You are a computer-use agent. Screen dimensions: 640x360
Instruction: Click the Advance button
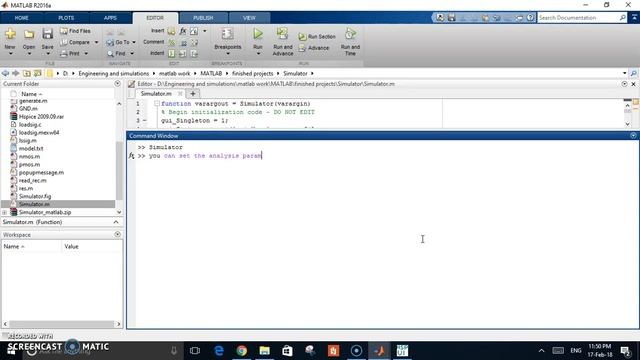(314, 48)
